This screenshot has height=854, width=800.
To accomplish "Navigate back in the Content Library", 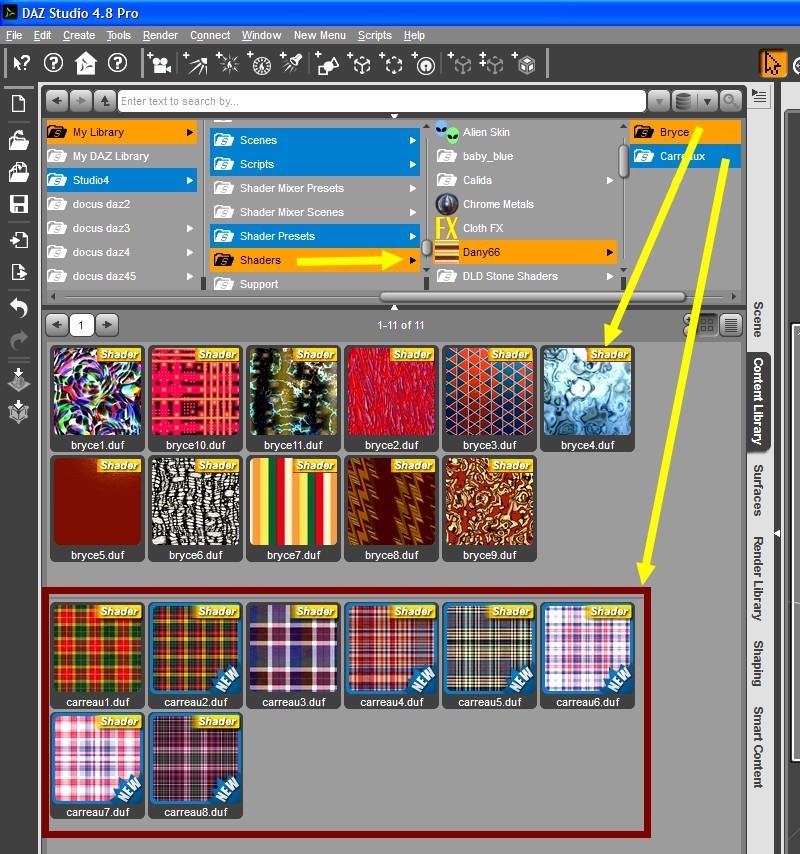I will [x=57, y=101].
